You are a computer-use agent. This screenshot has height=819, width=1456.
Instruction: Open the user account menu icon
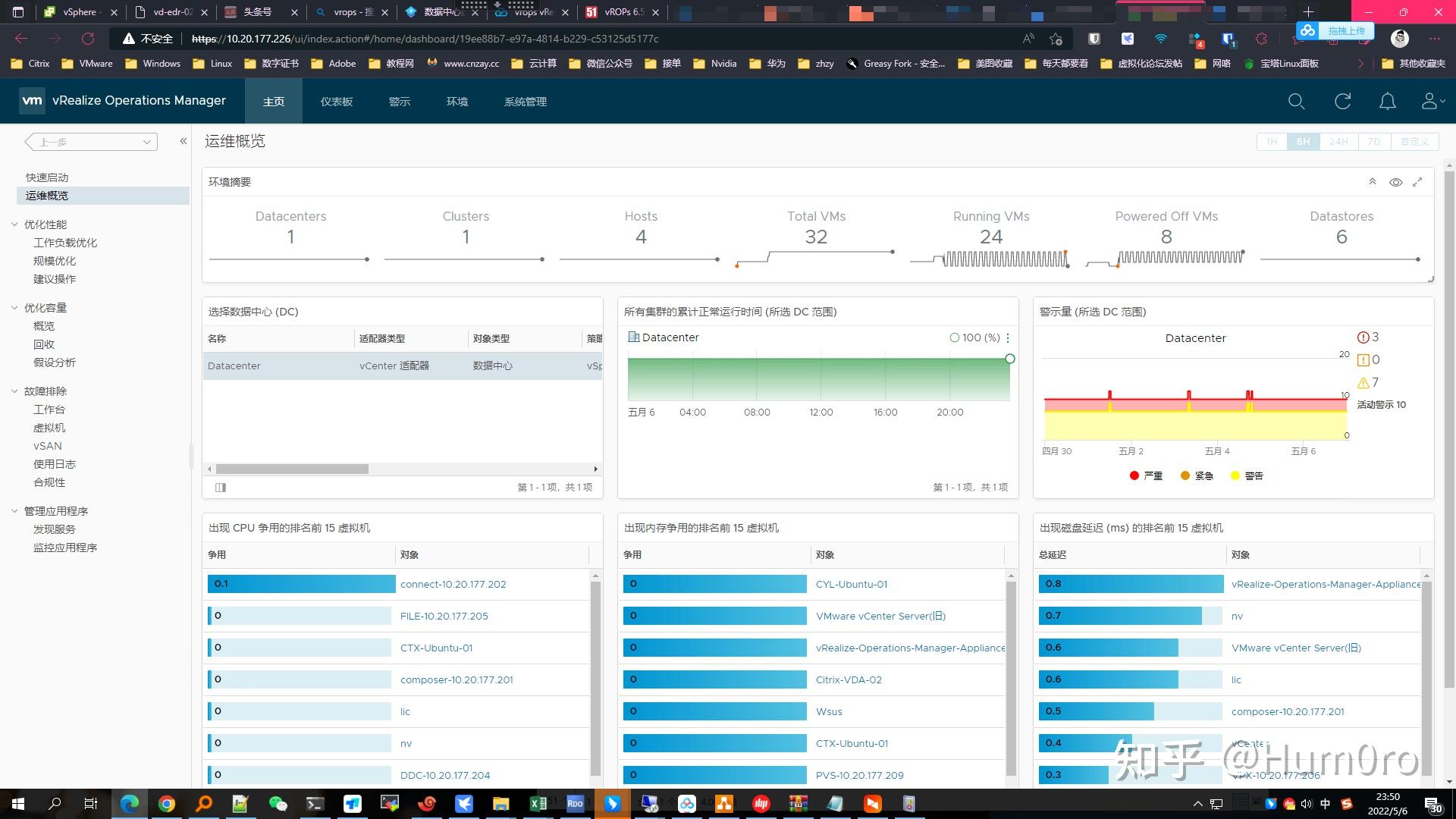pos(1432,101)
